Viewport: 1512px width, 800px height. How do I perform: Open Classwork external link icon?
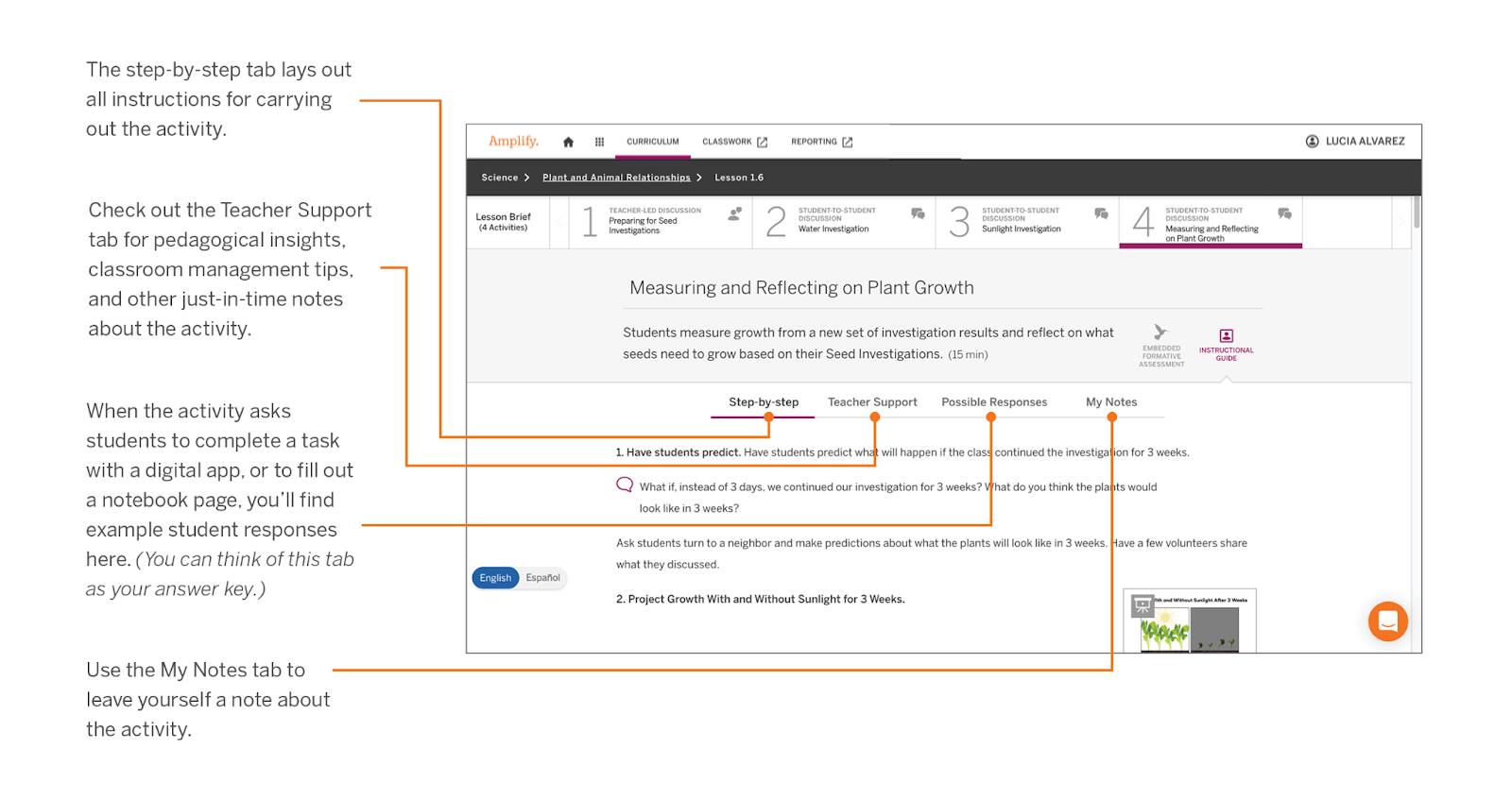[763, 142]
